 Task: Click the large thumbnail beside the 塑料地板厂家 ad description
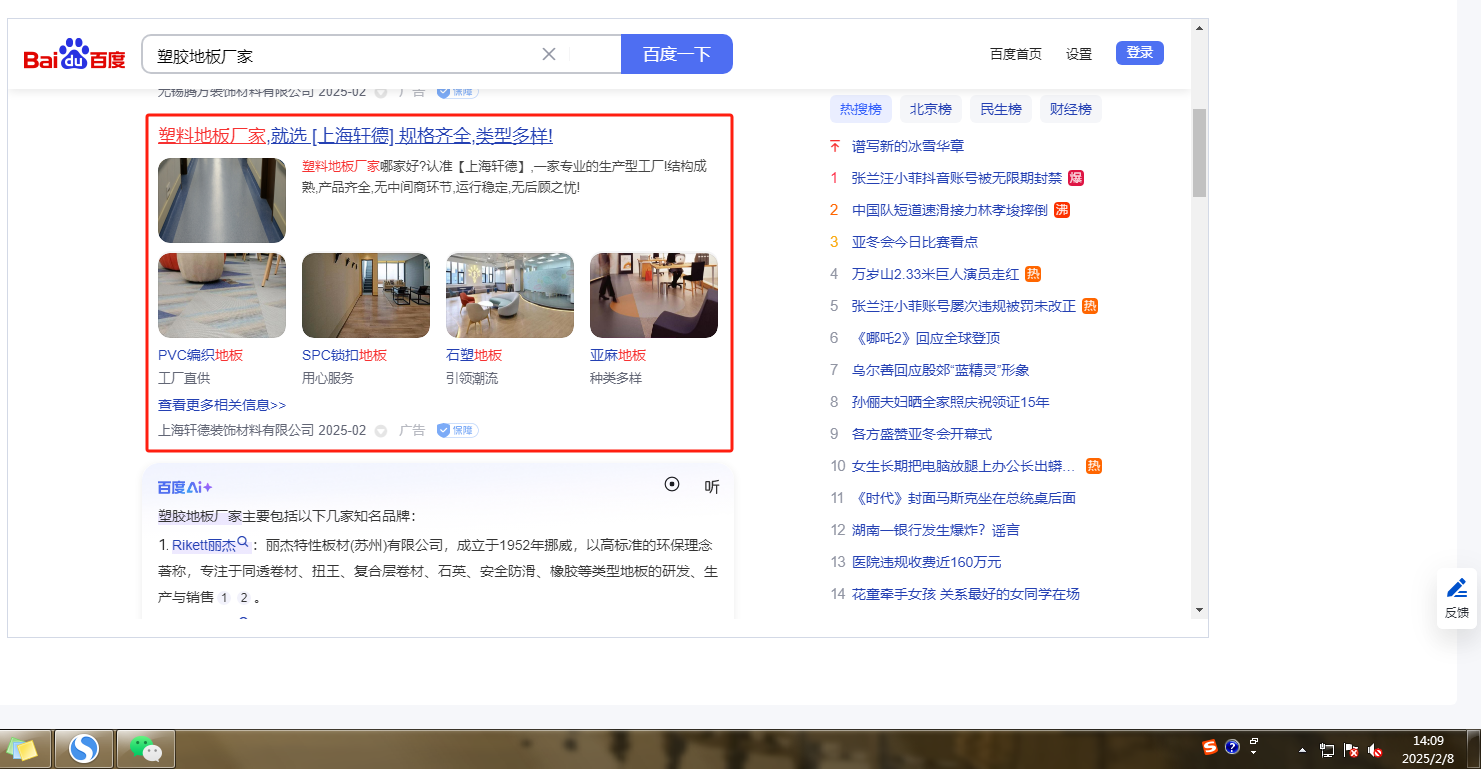pos(222,200)
